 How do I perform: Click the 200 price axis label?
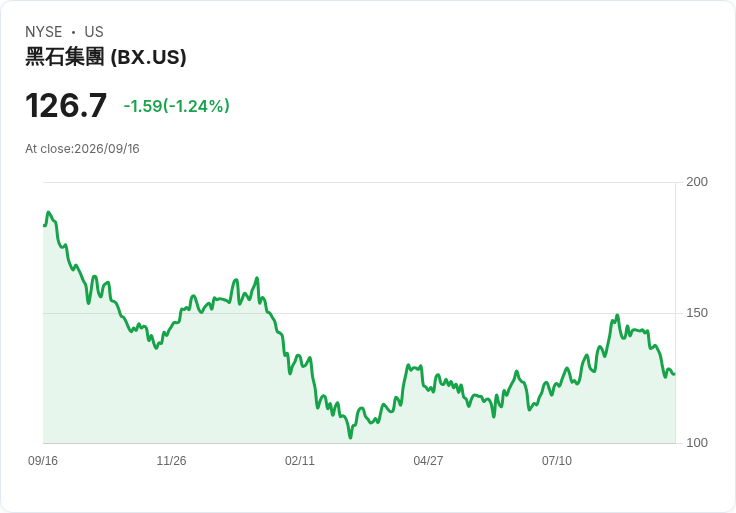tap(697, 182)
